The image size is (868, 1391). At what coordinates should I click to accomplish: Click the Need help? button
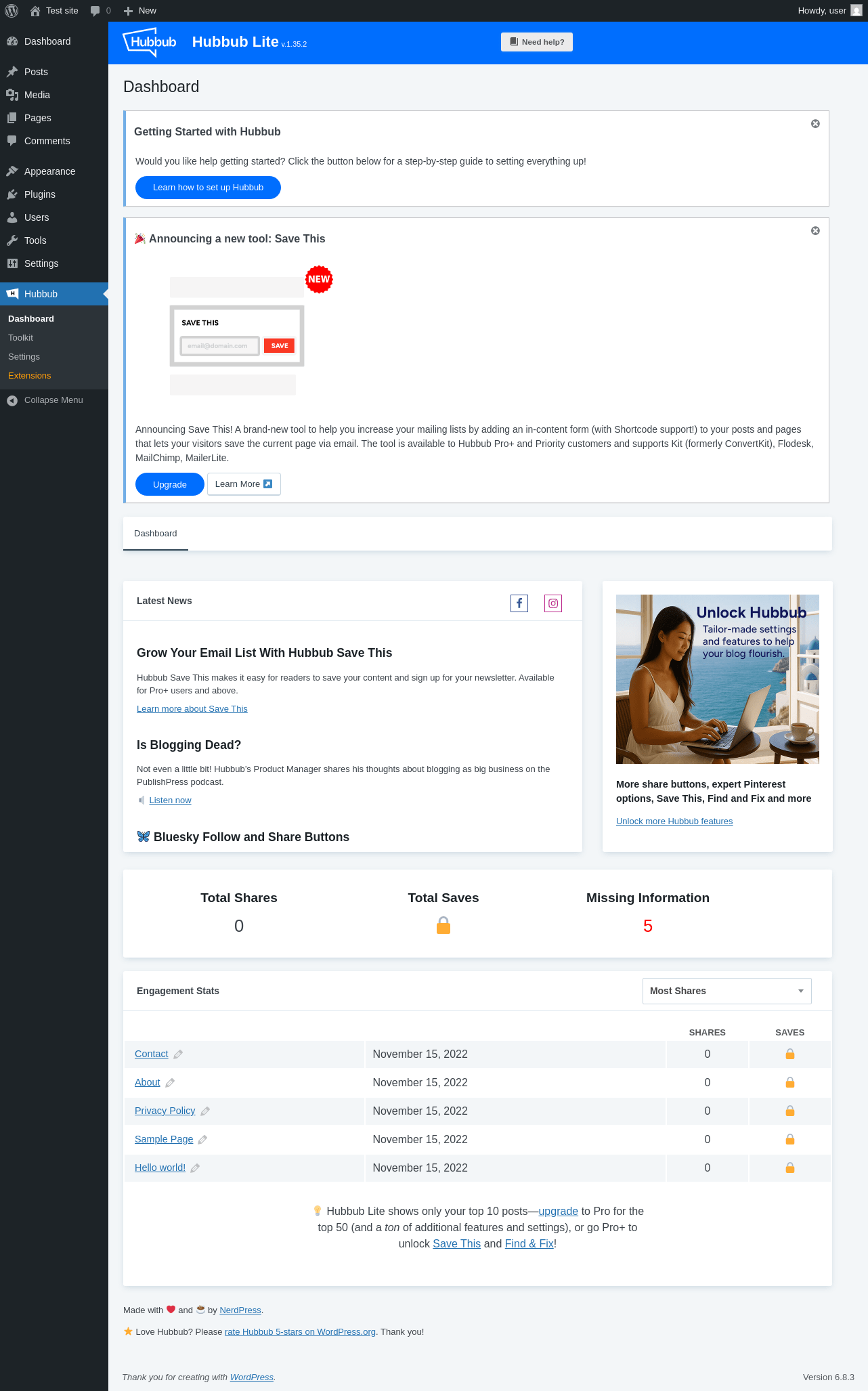(x=537, y=42)
